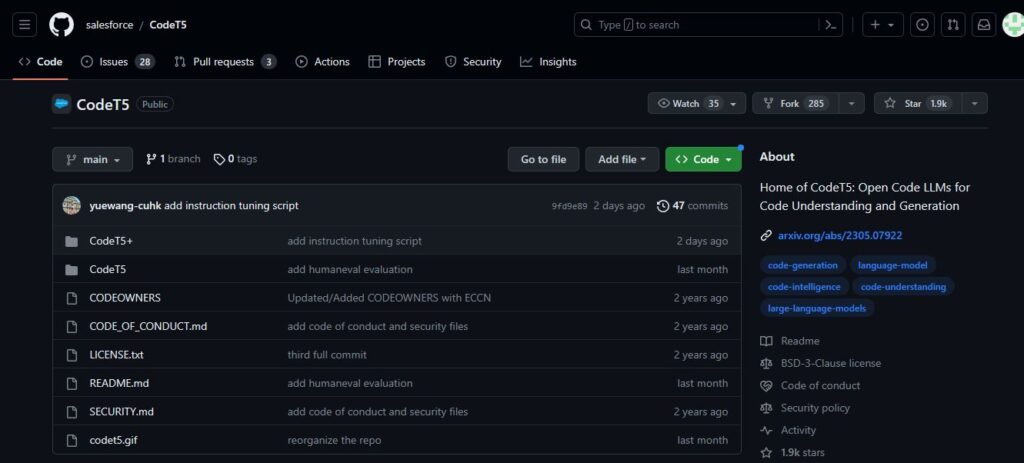Viewport: 1024px width, 463px height.
Task: Star the CodeT5 repository
Action: pyautogui.click(x=918, y=103)
